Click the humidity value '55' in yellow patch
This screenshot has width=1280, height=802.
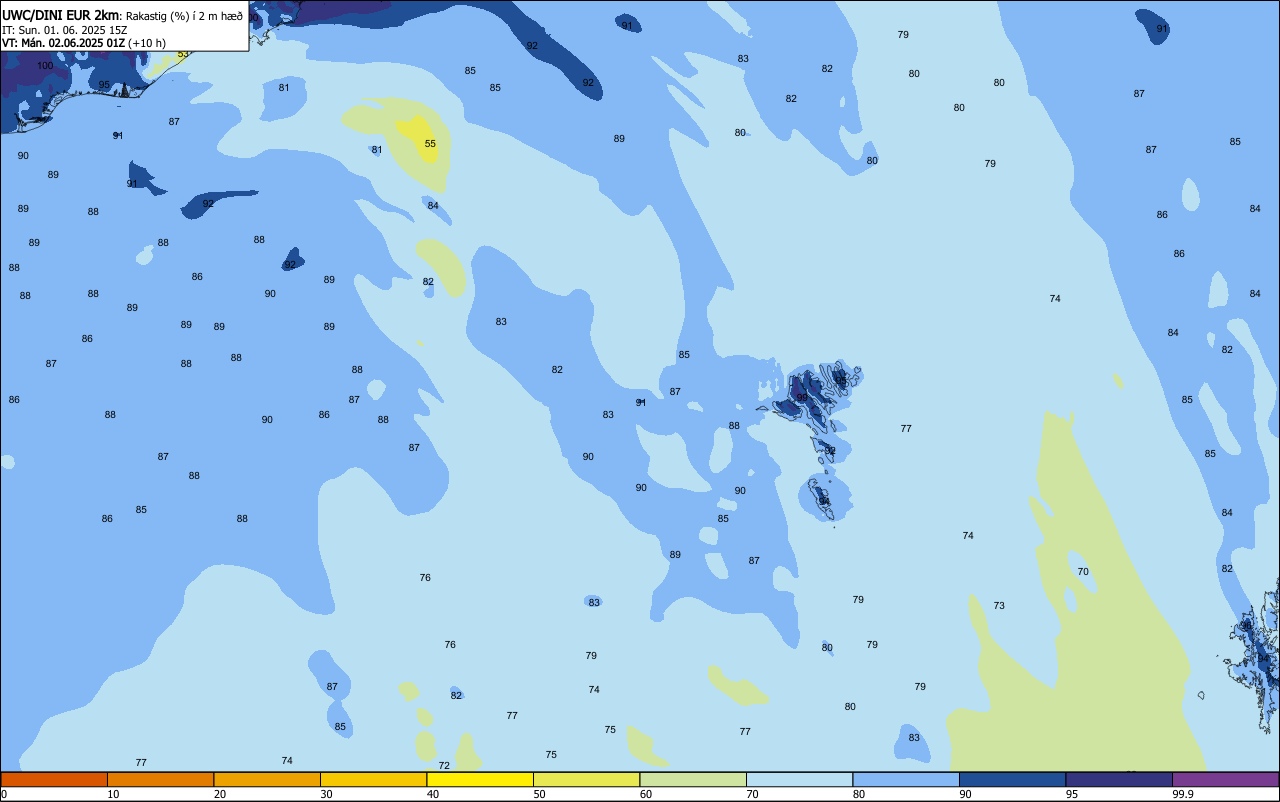[430, 144]
